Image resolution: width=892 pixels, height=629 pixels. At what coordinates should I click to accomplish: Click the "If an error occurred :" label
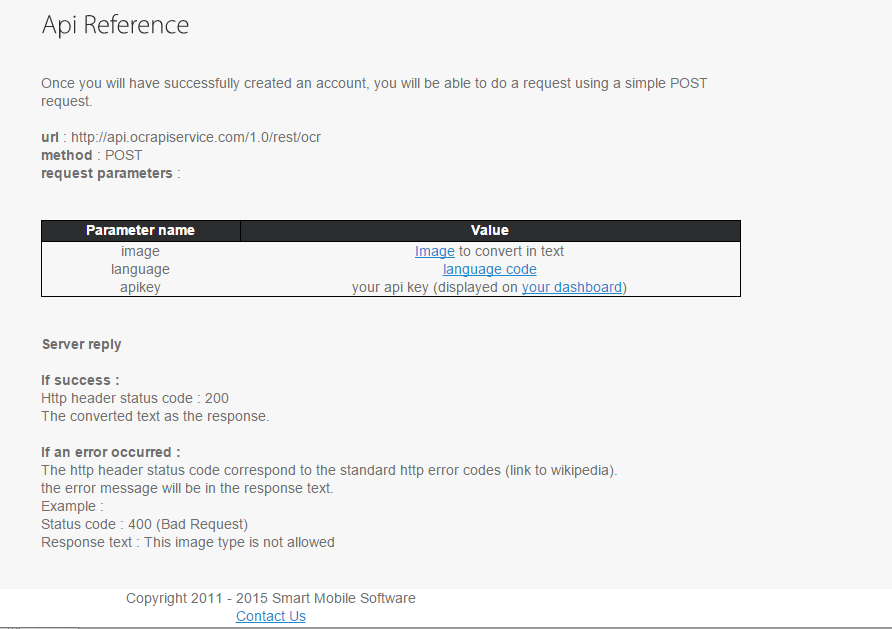(110, 453)
